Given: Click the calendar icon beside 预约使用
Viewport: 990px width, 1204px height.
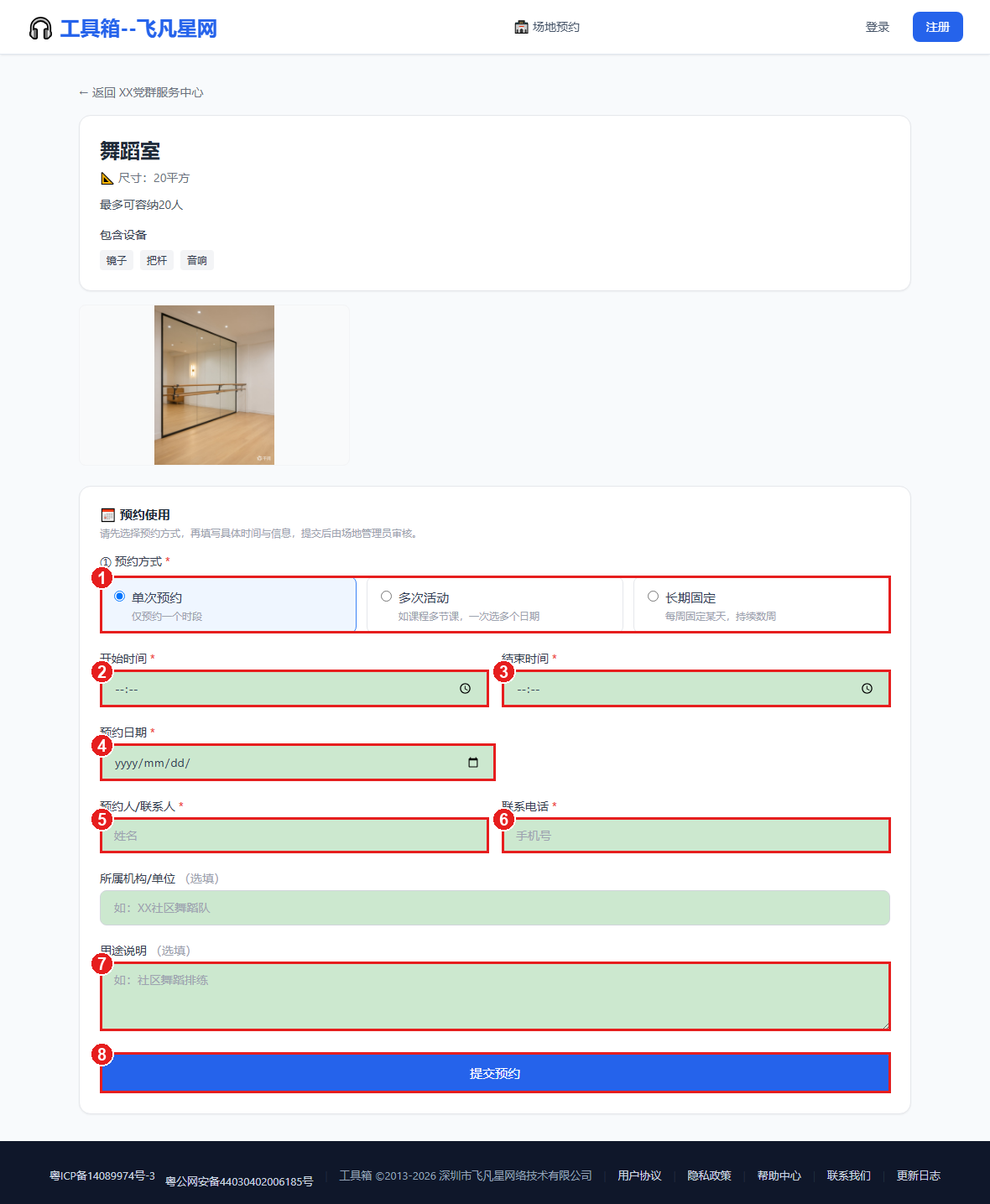Looking at the screenshot, I should 107,515.
